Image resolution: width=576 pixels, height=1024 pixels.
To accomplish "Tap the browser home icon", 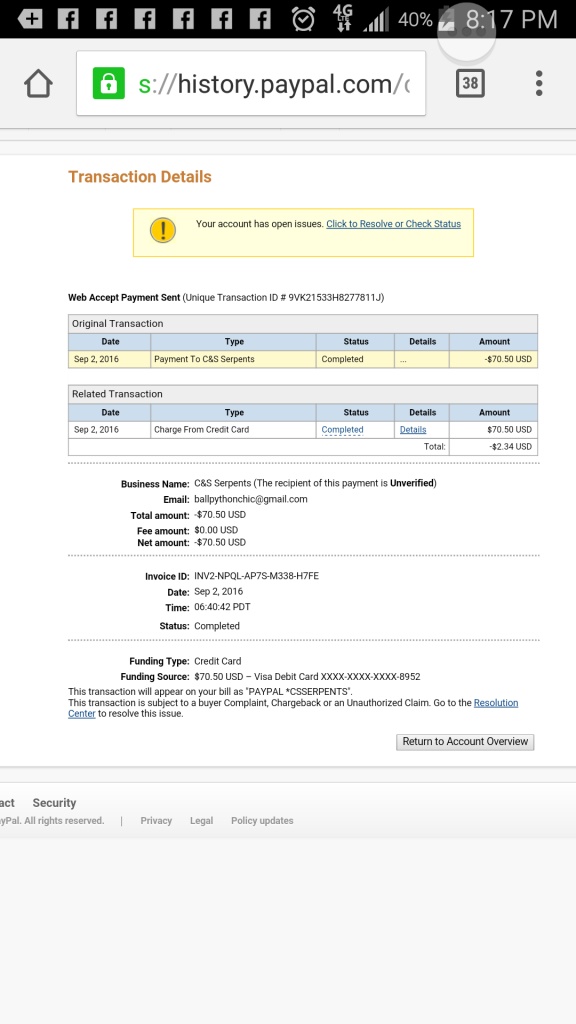I will tap(39, 84).
